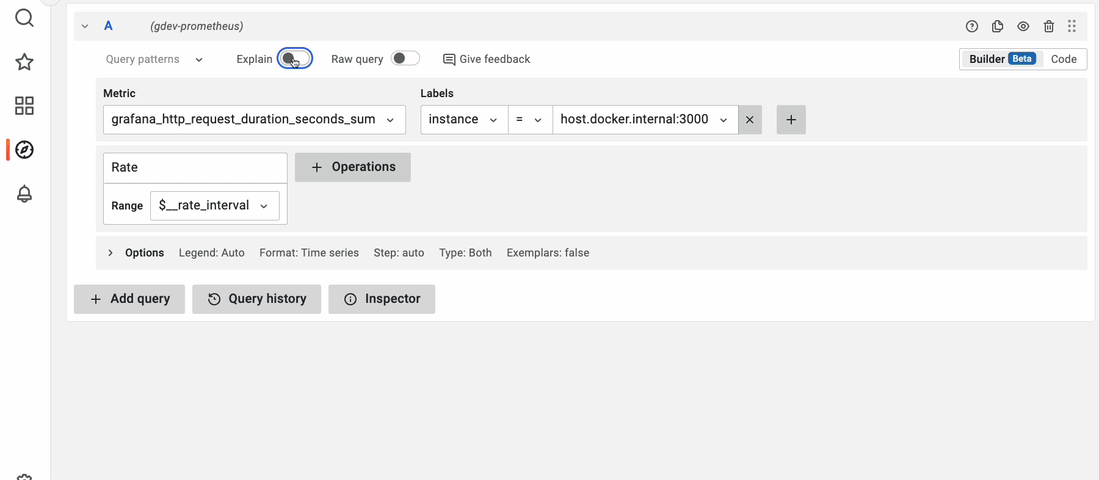Viewport: 1099px width, 480px height.
Task: Select the Builder mode tab
Action: [x=1001, y=59]
